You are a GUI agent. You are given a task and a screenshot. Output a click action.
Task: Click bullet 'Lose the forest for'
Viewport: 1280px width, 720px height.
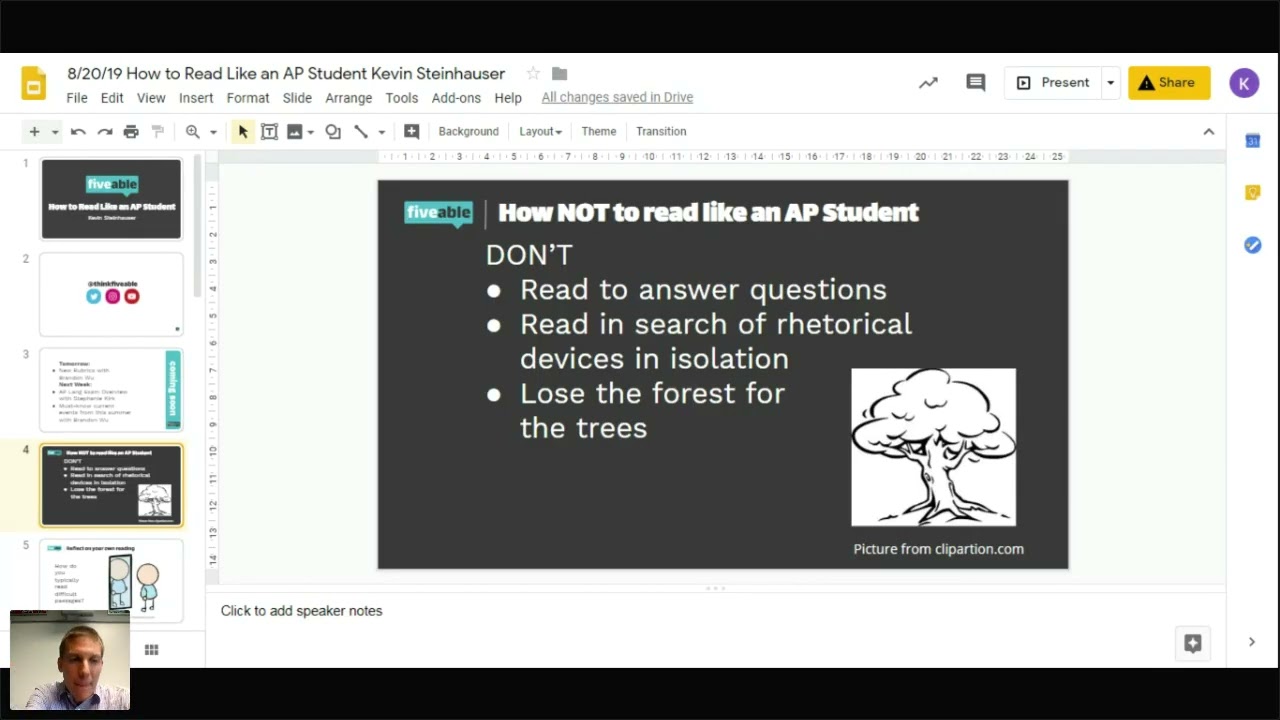tap(652, 393)
